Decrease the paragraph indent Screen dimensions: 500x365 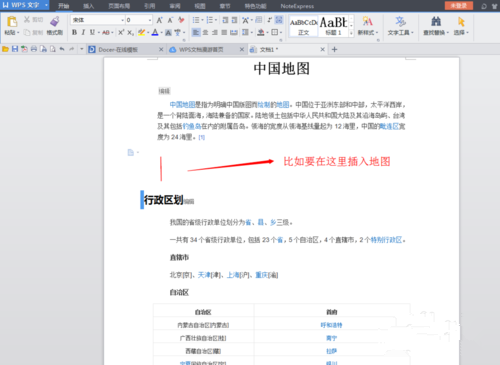[225, 20]
